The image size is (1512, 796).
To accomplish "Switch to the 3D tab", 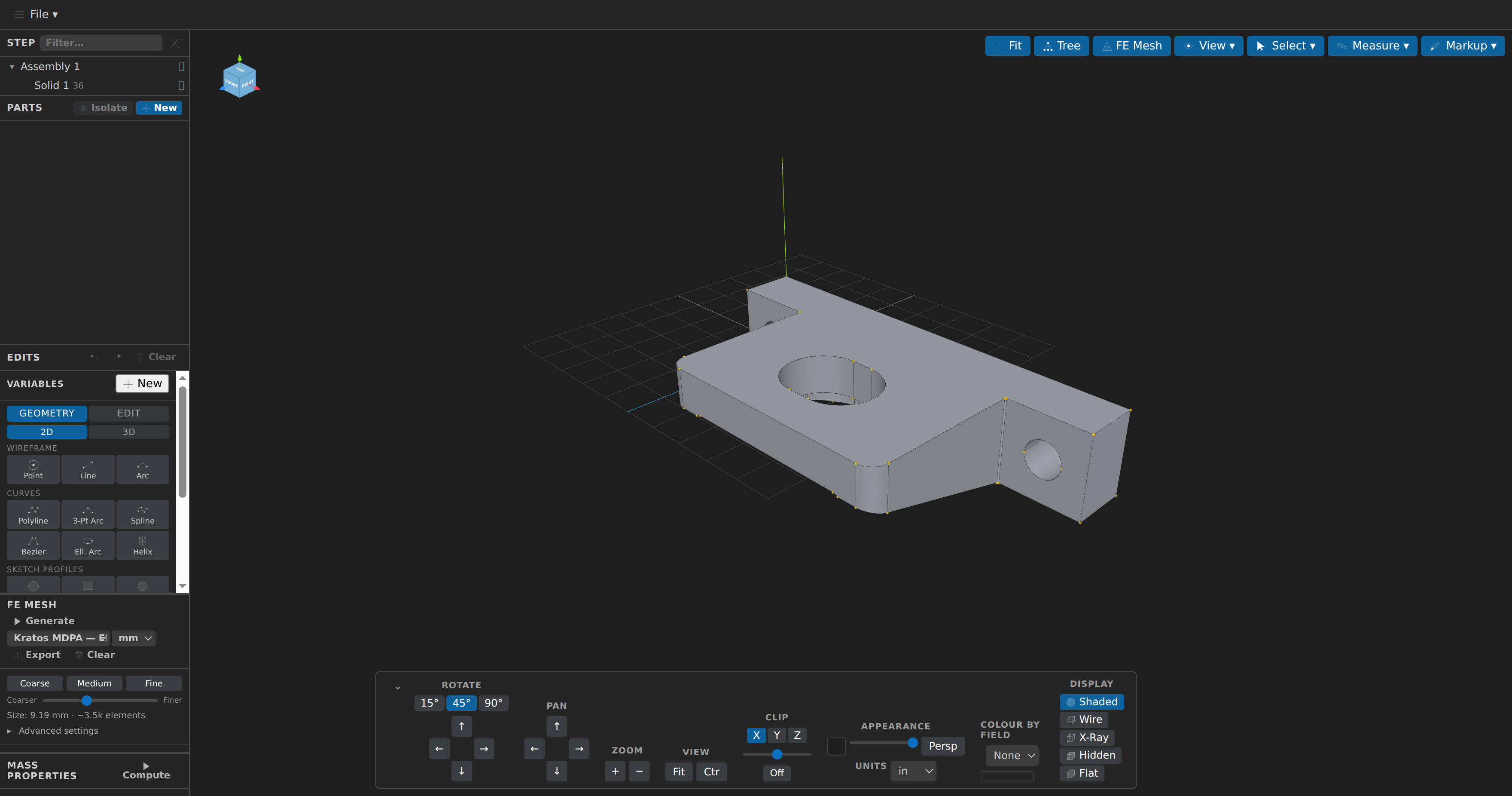I will [128, 432].
